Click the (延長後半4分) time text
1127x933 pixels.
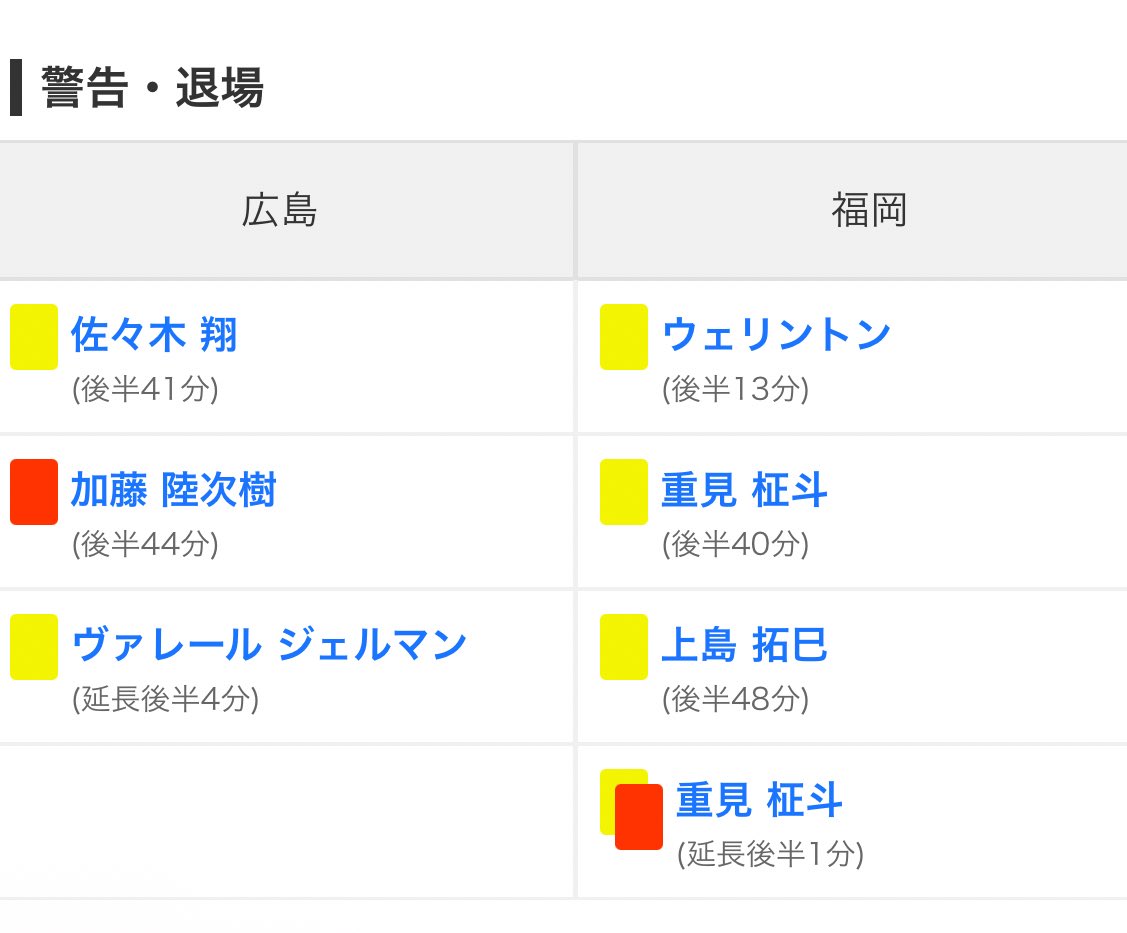pos(165,698)
